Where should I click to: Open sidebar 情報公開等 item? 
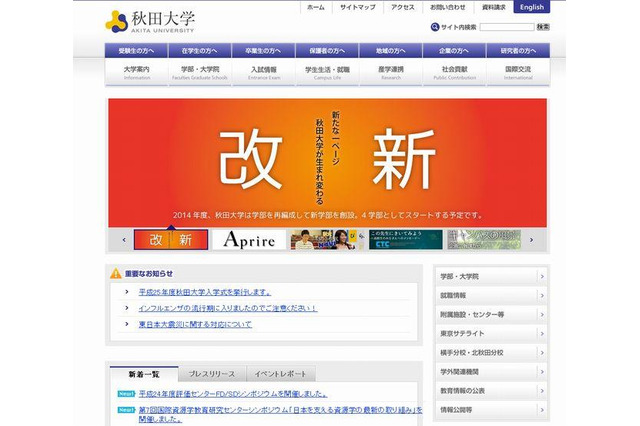tap(491, 410)
